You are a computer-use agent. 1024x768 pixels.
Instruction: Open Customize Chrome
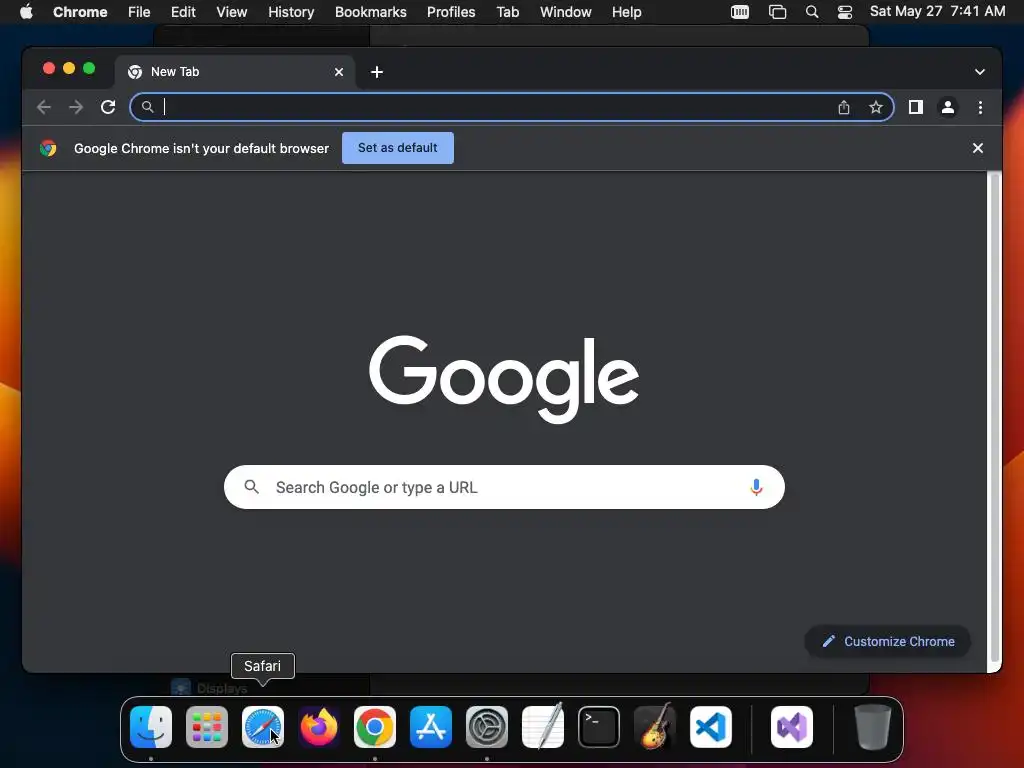pos(888,641)
